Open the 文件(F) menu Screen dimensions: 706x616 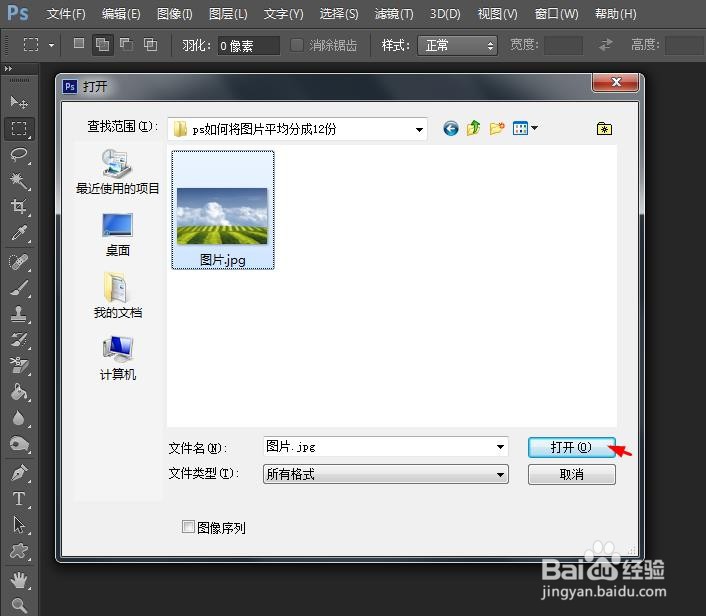[x=66, y=14]
